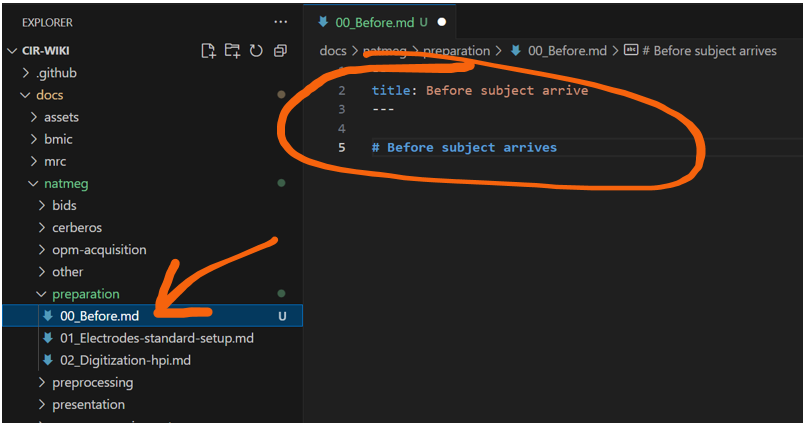805x426 pixels.
Task: Click 'docs' in the breadcrumb path
Action: [x=332, y=50]
